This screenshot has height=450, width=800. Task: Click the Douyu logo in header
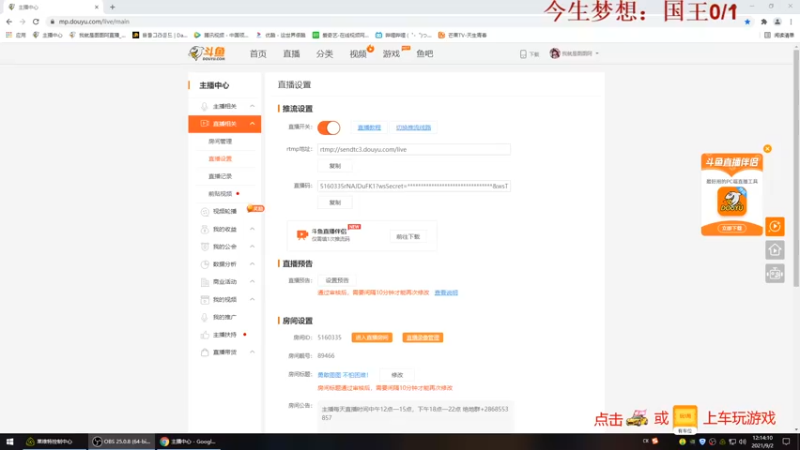point(207,53)
